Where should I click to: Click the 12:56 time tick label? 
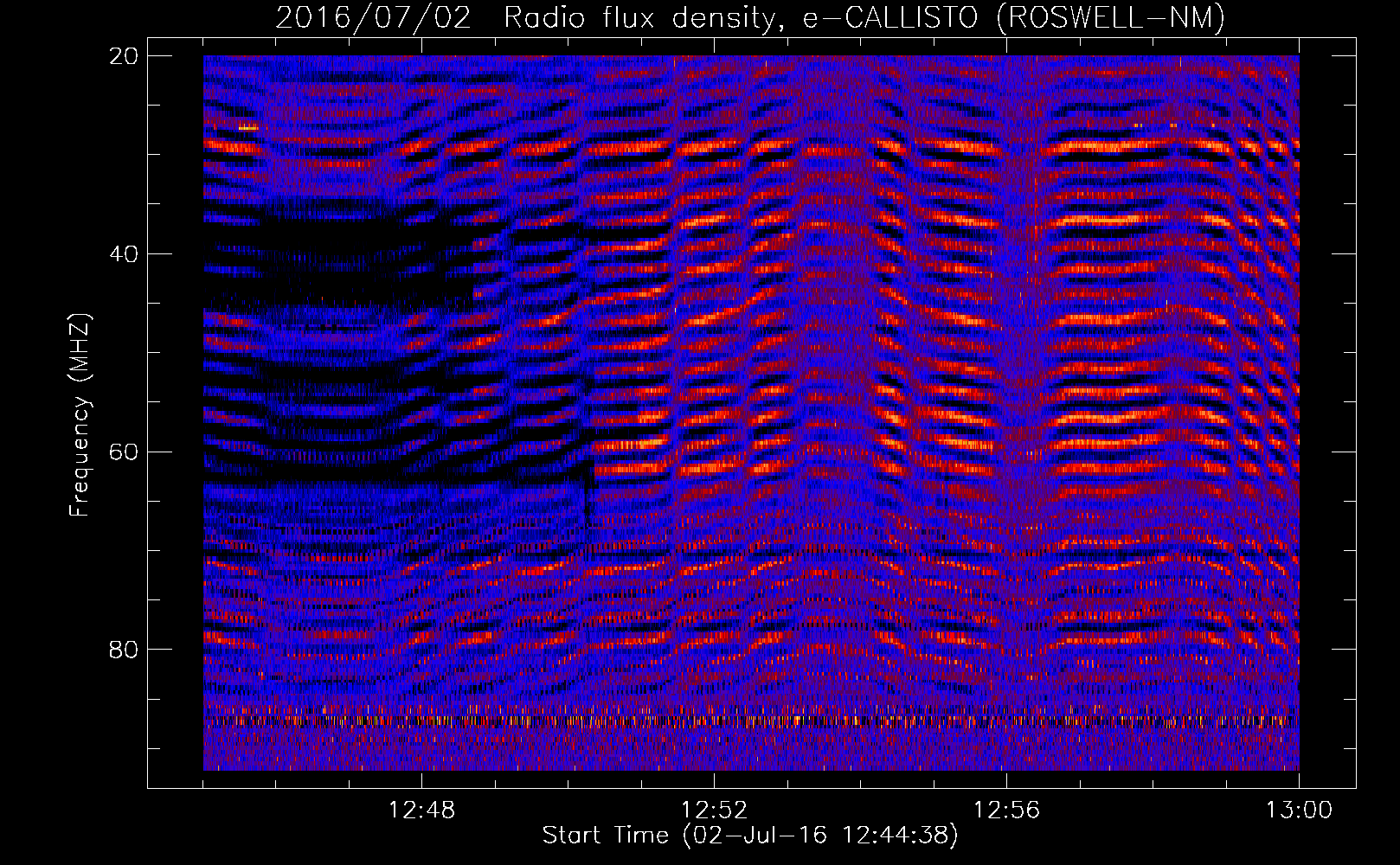click(1006, 811)
